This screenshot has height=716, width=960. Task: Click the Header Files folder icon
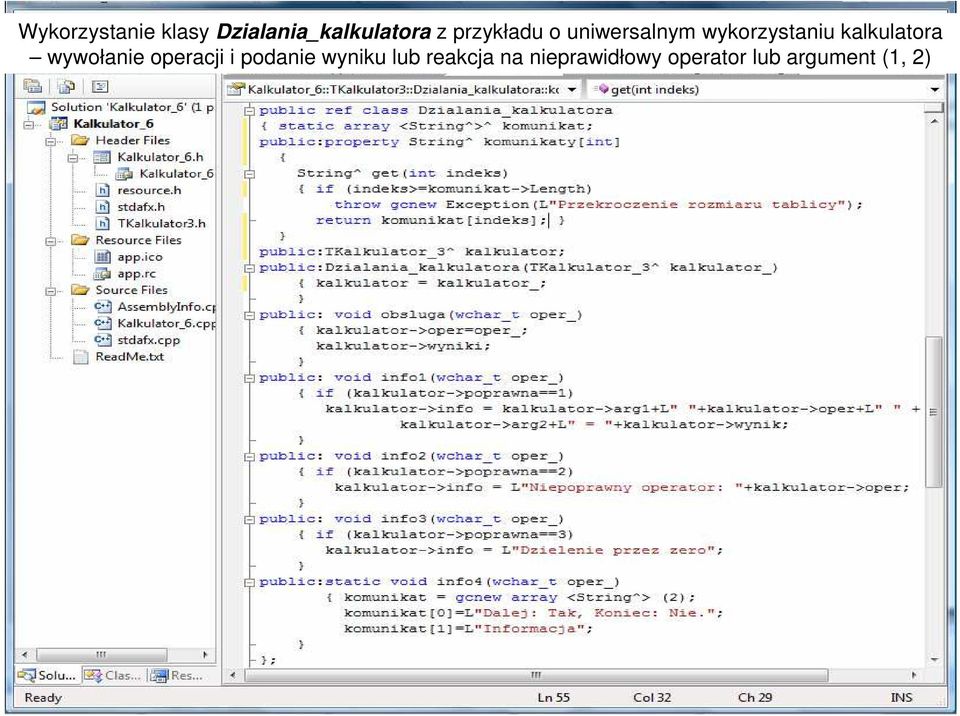point(81,140)
